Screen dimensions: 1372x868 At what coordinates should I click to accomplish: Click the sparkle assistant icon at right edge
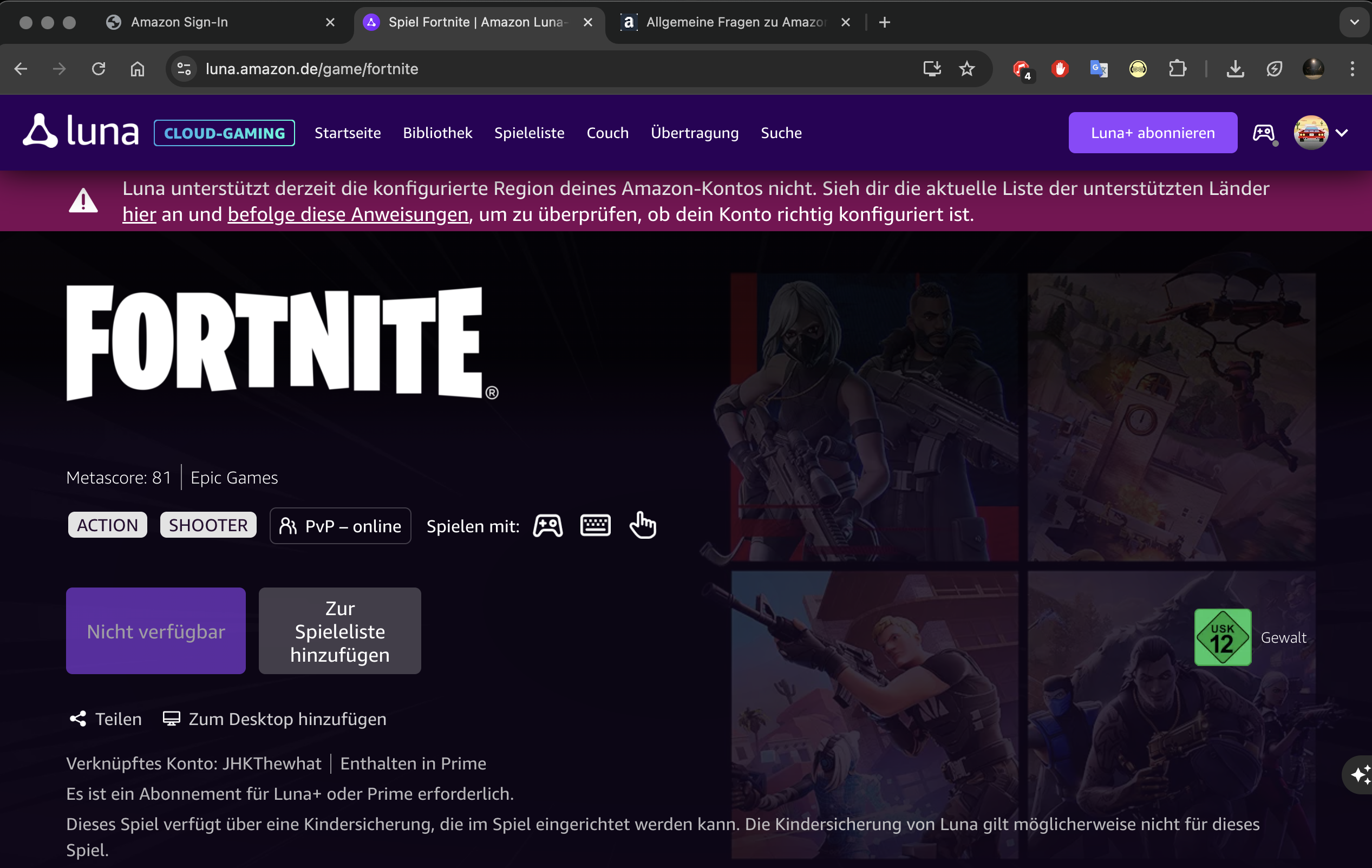tap(1360, 774)
